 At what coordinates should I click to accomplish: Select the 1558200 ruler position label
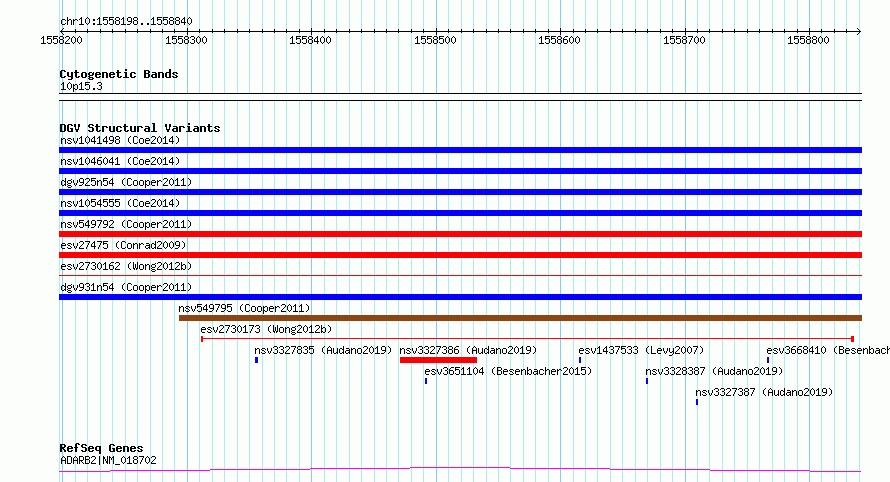(61, 40)
